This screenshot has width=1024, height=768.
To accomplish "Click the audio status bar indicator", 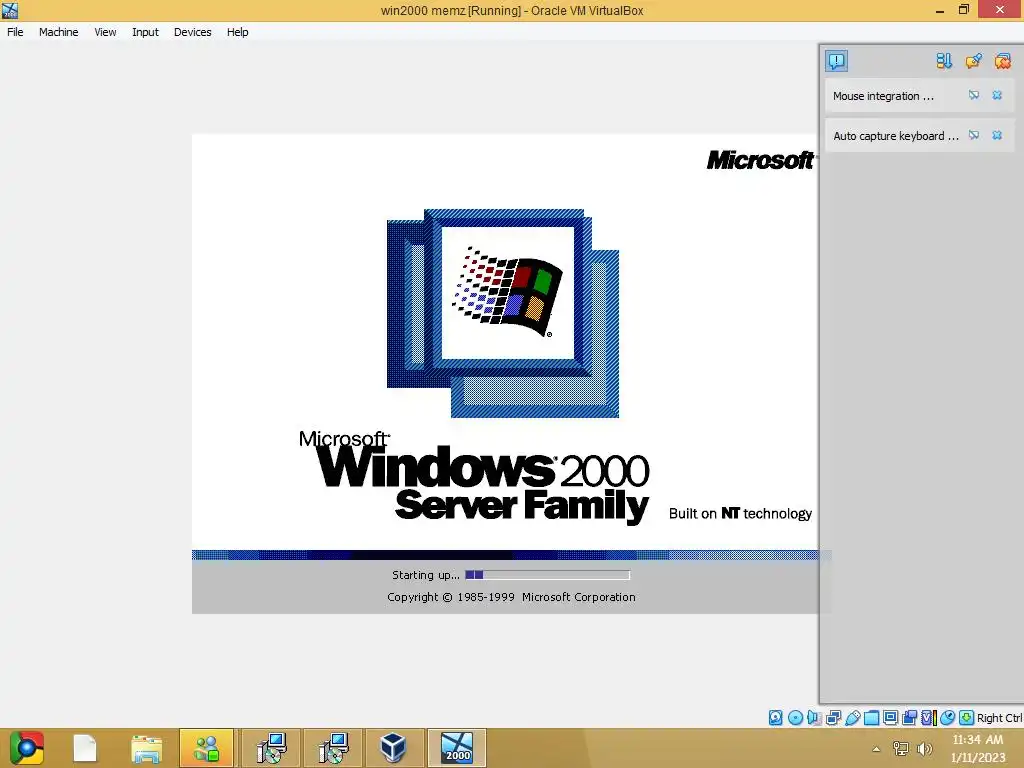I will pos(814,718).
